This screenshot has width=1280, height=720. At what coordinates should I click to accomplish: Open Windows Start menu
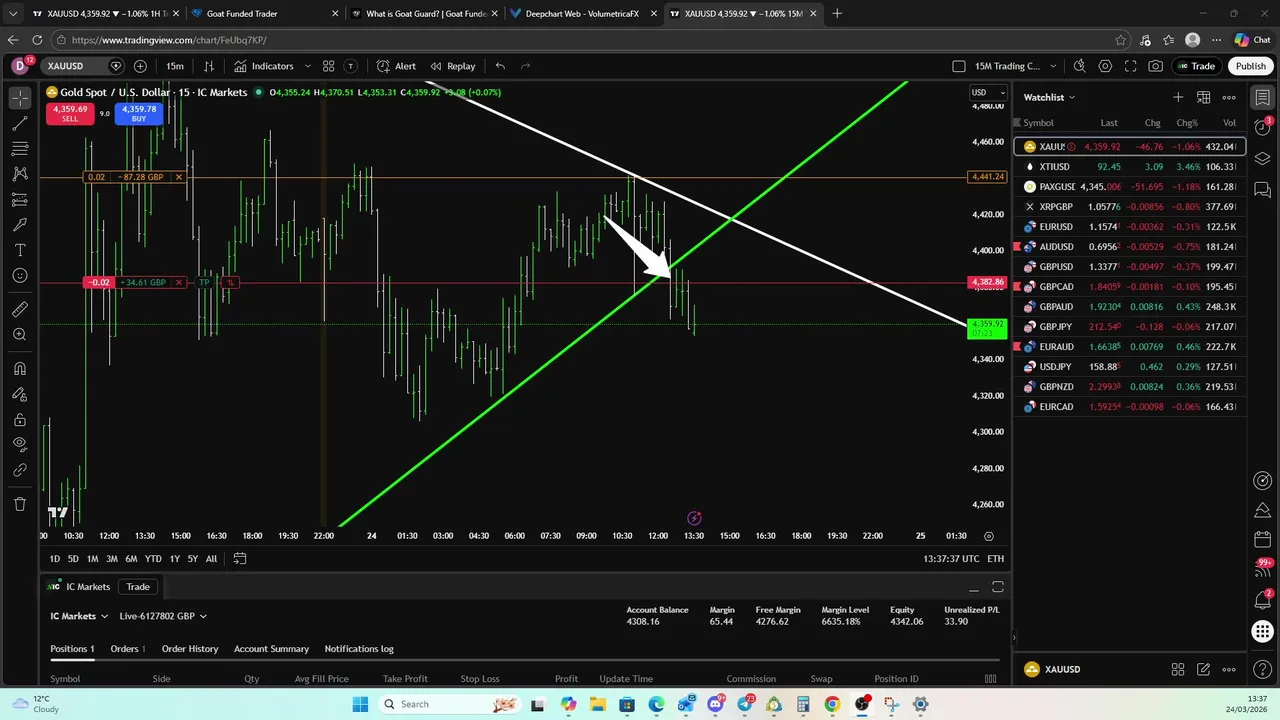(360, 704)
